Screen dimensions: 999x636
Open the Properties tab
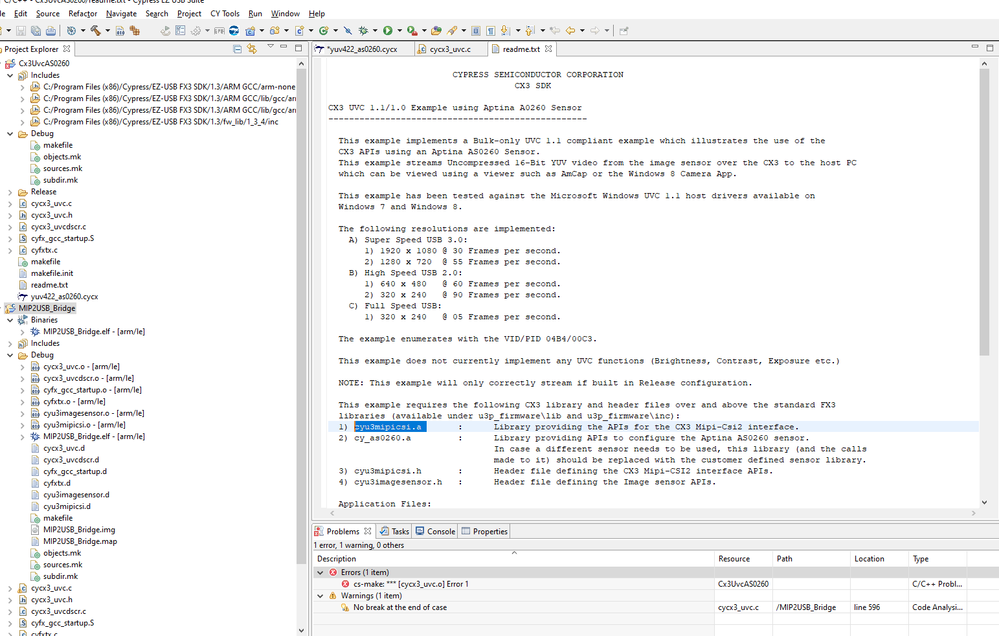484,531
